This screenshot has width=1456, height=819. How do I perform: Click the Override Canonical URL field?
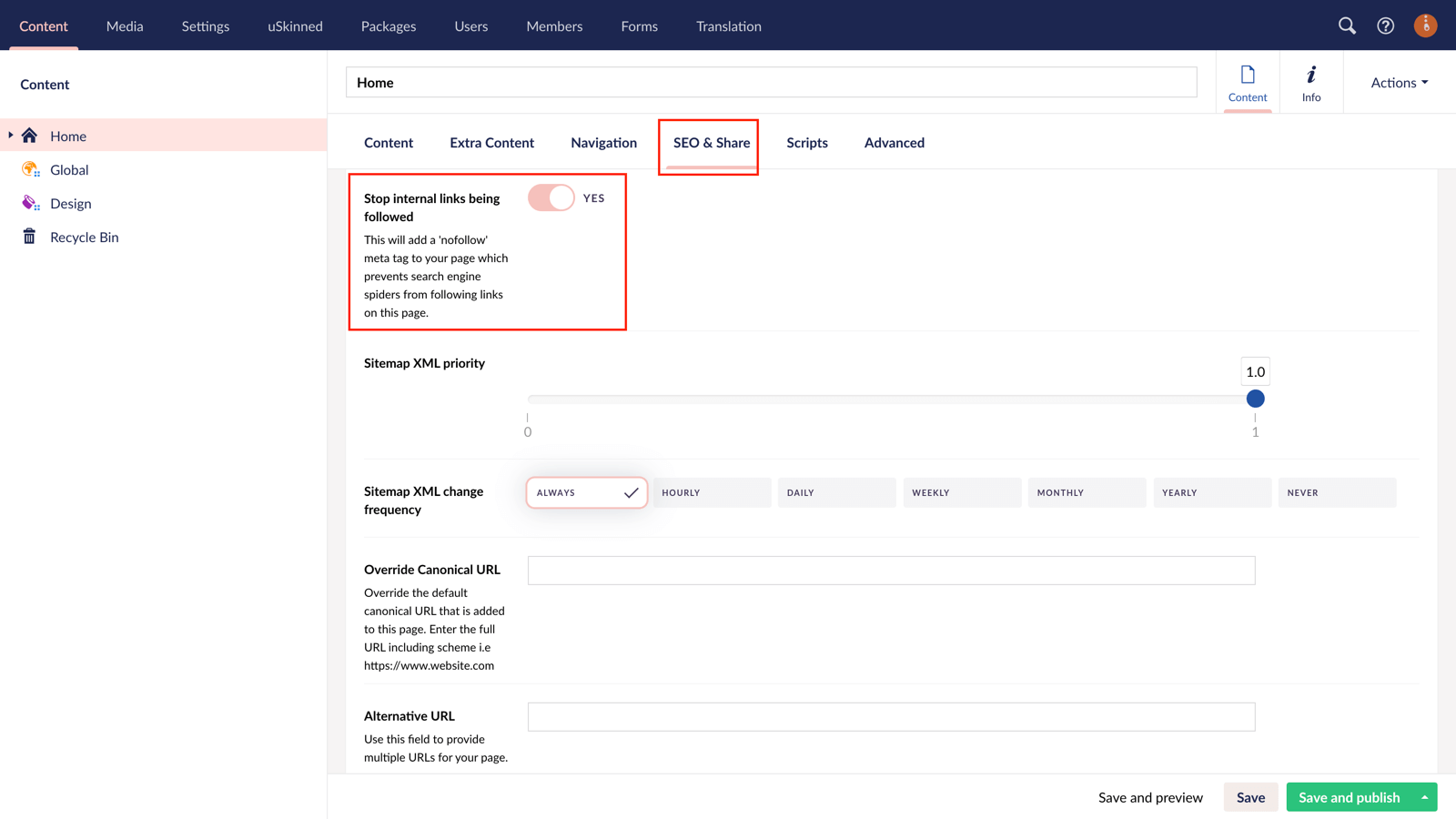891,570
